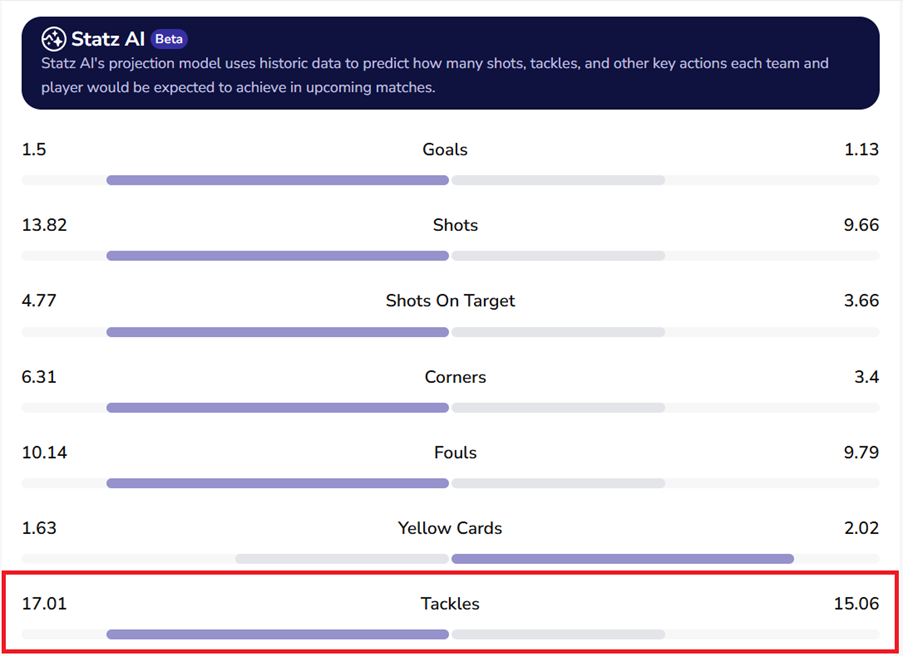
Task: Click the Goals stat label
Action: pos(445,149)
